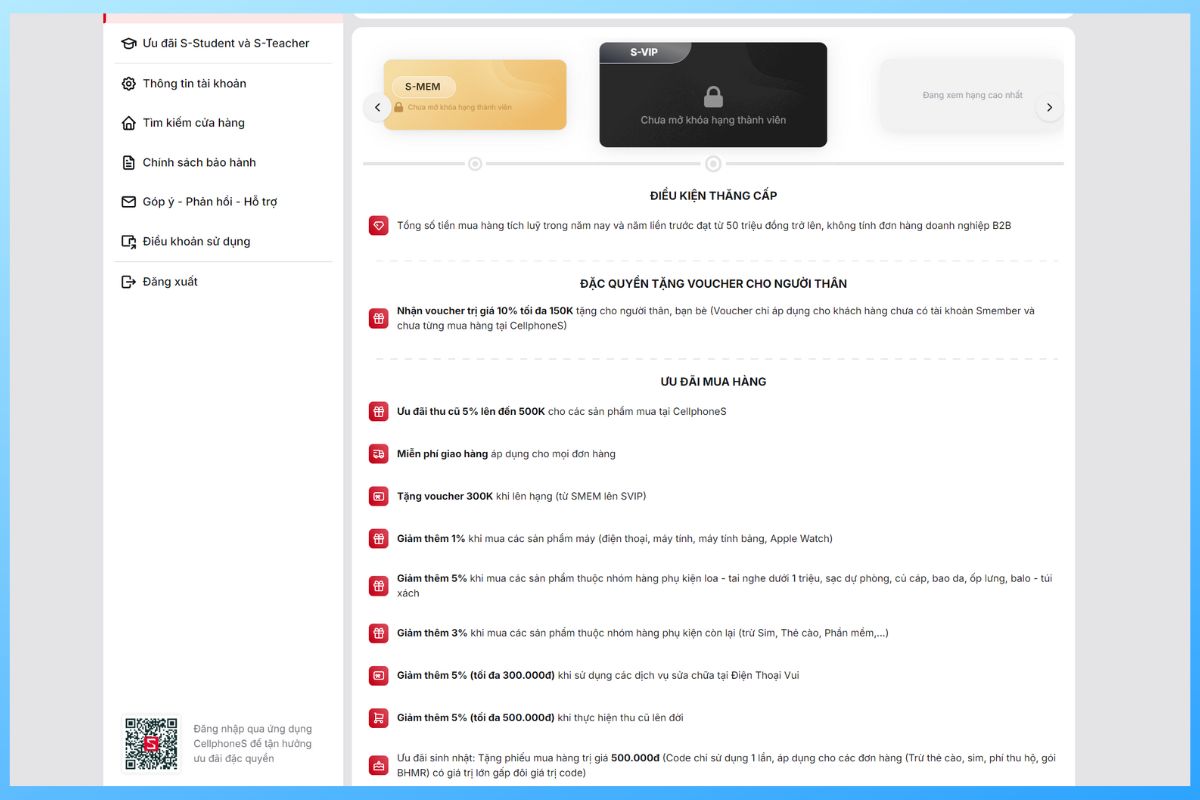Click the 50 triệu đồng upgrade condition text
Screen dimensions: 1200x800
pyautogui.click(x=704, y=226)
